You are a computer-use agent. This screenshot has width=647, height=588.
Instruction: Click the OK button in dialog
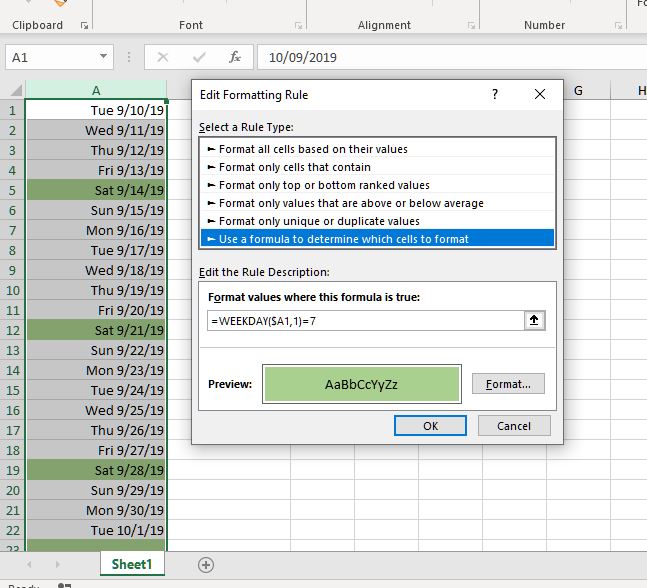click(430, 426)
